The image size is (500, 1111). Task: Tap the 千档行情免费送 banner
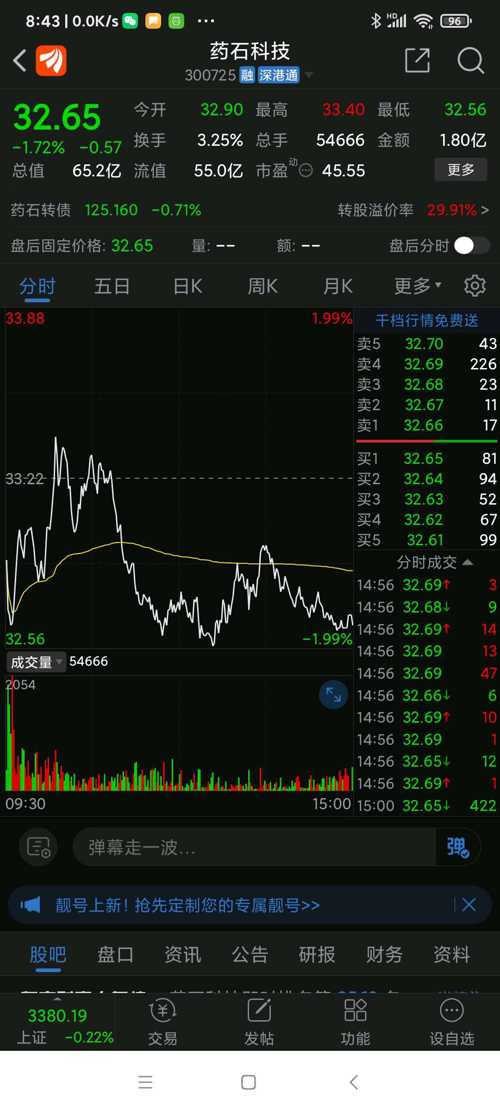(x=427, y=320)
